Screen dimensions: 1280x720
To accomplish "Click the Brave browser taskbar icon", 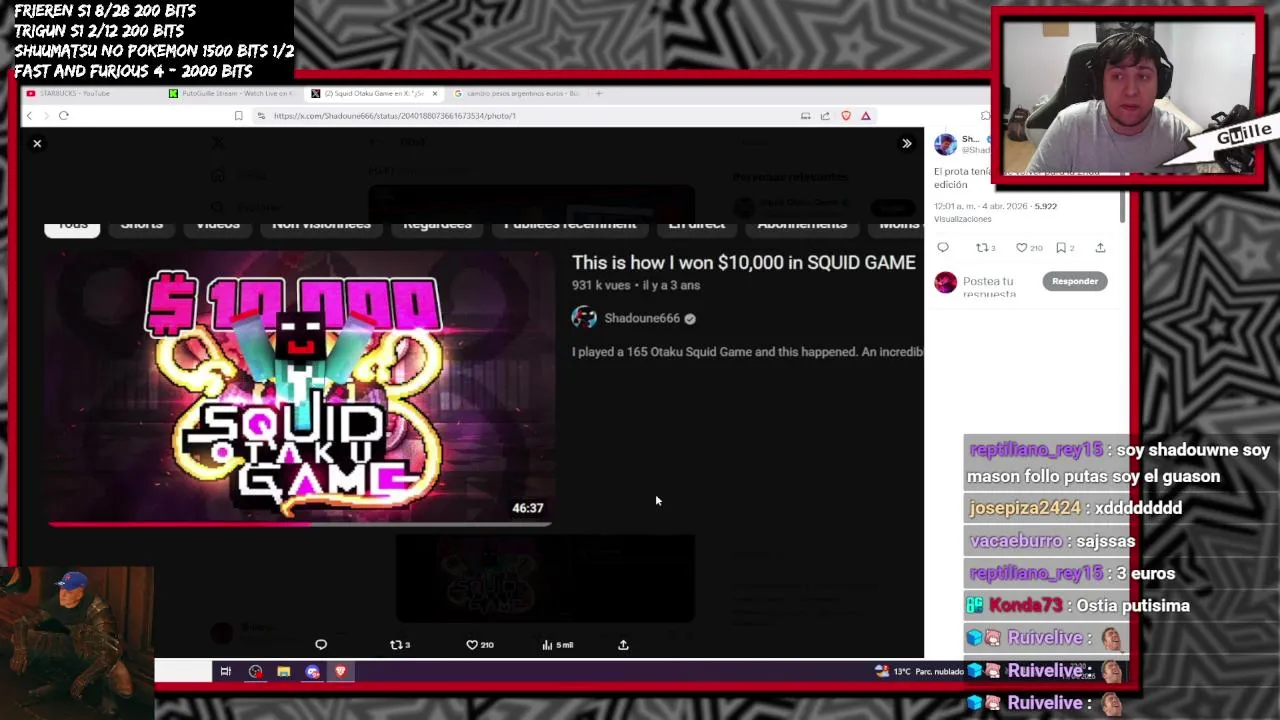I will point(341,672).
